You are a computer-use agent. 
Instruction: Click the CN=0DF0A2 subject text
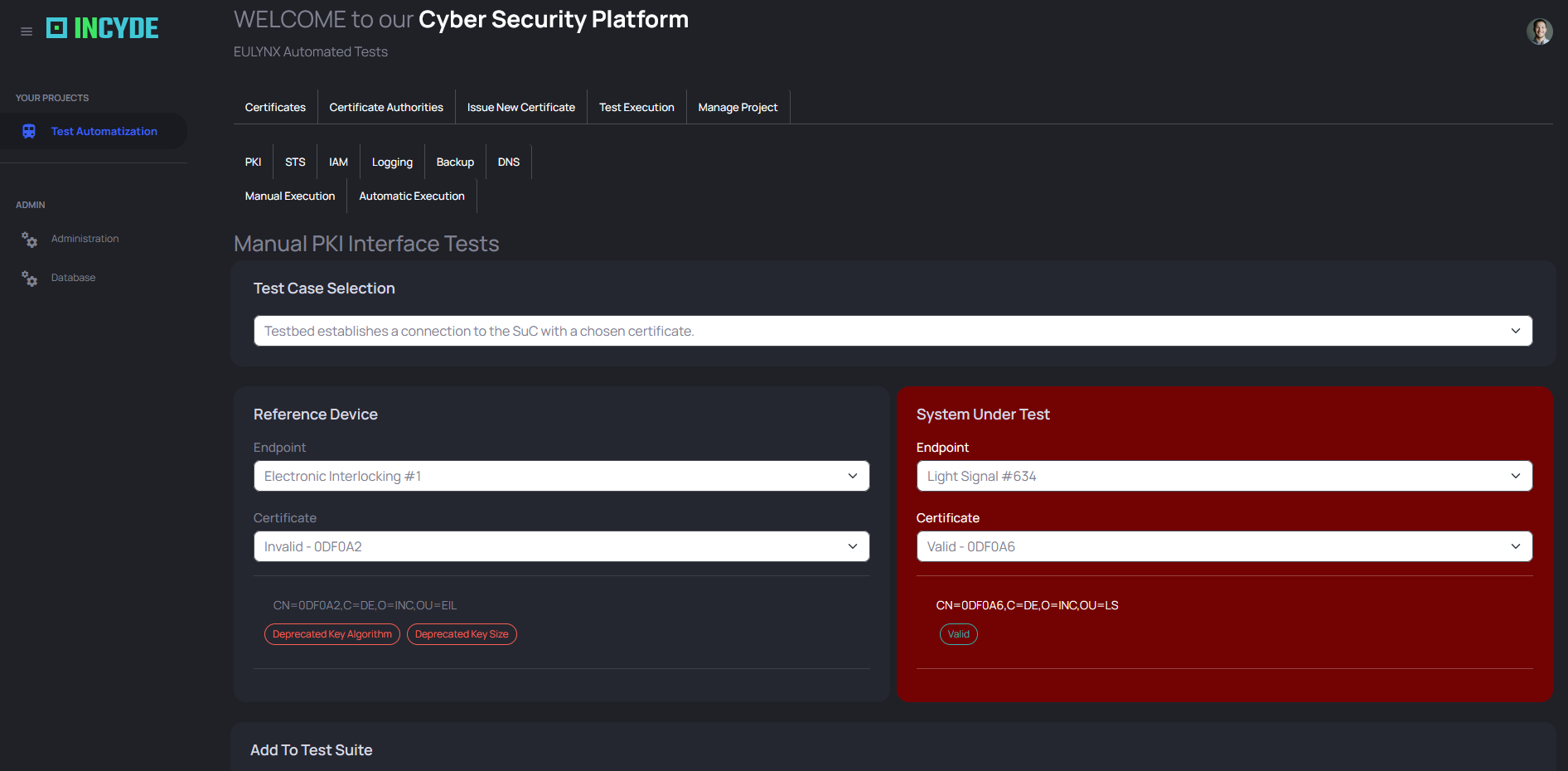point(365,605)
